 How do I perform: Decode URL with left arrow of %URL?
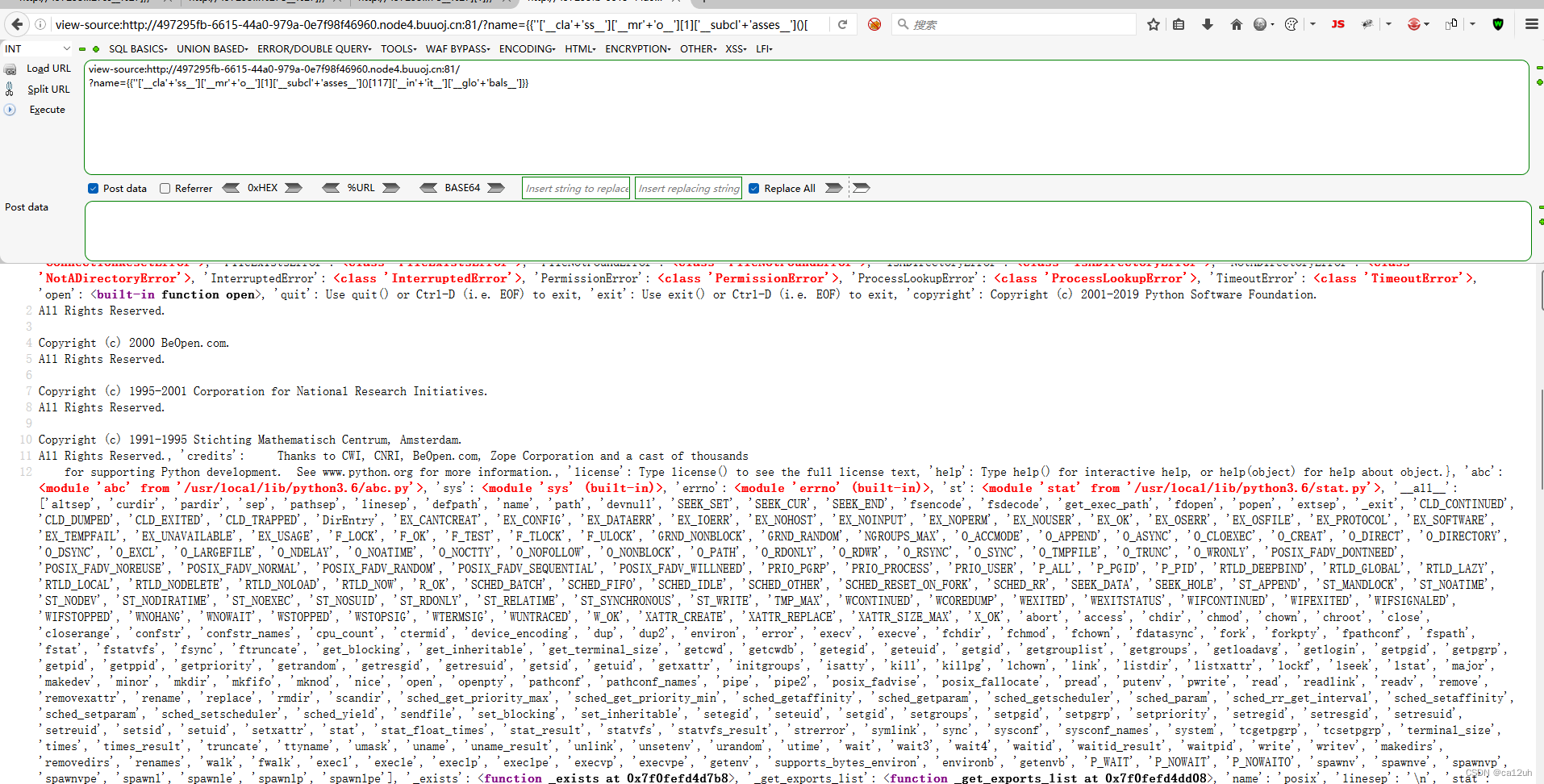click(331, 188)
